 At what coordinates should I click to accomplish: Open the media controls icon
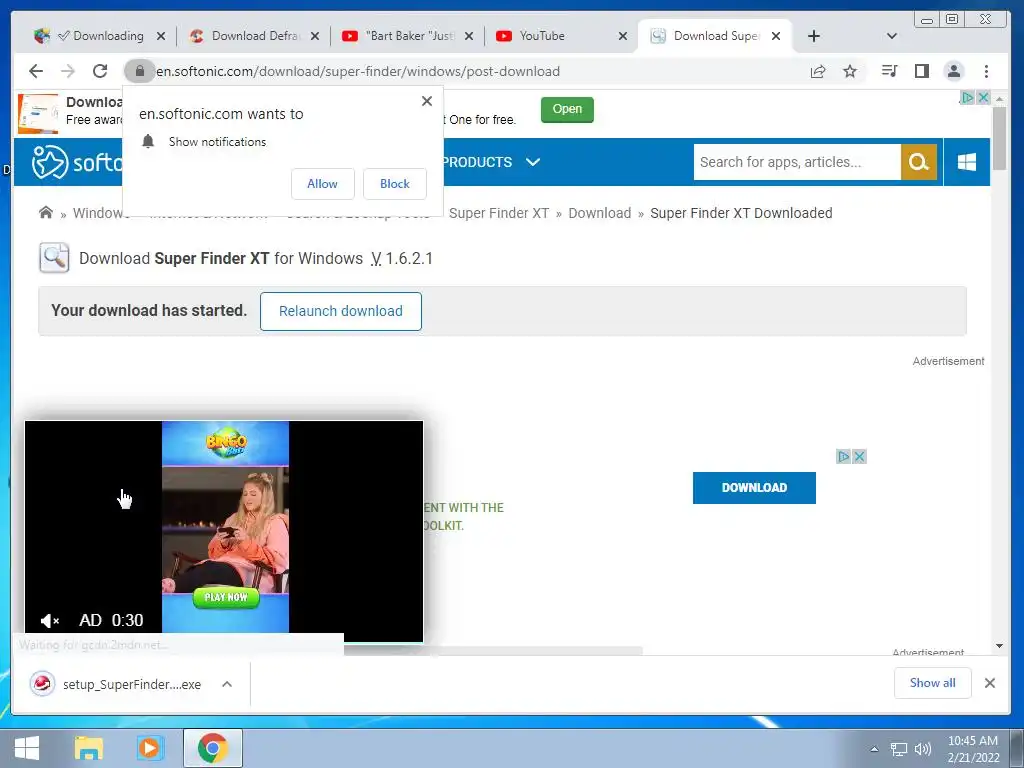tap(889, 71)
